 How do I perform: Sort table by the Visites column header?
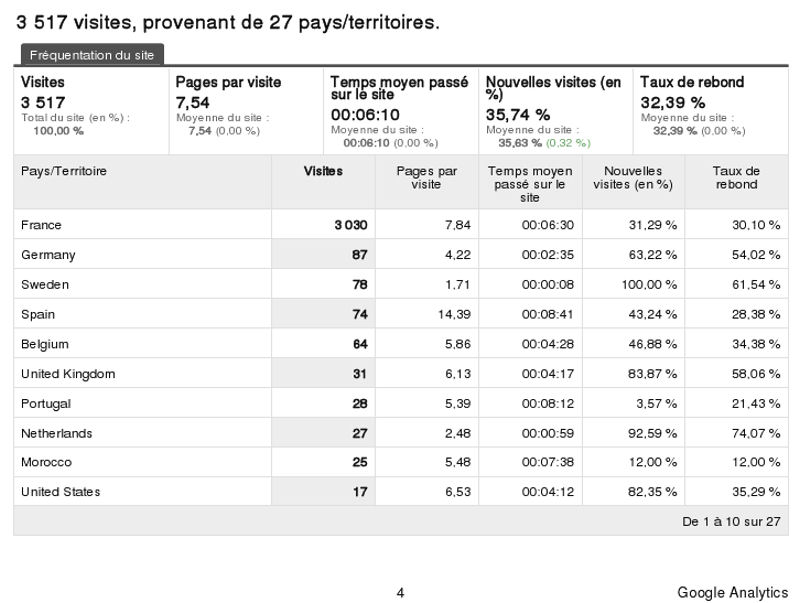[x=323, y=171]
